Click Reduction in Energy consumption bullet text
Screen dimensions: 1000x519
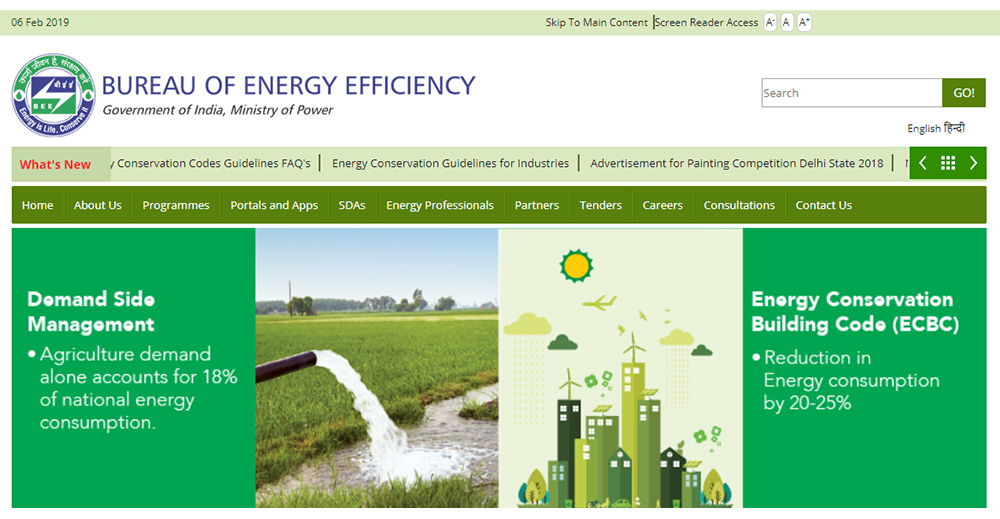click(x=846, y=380)
